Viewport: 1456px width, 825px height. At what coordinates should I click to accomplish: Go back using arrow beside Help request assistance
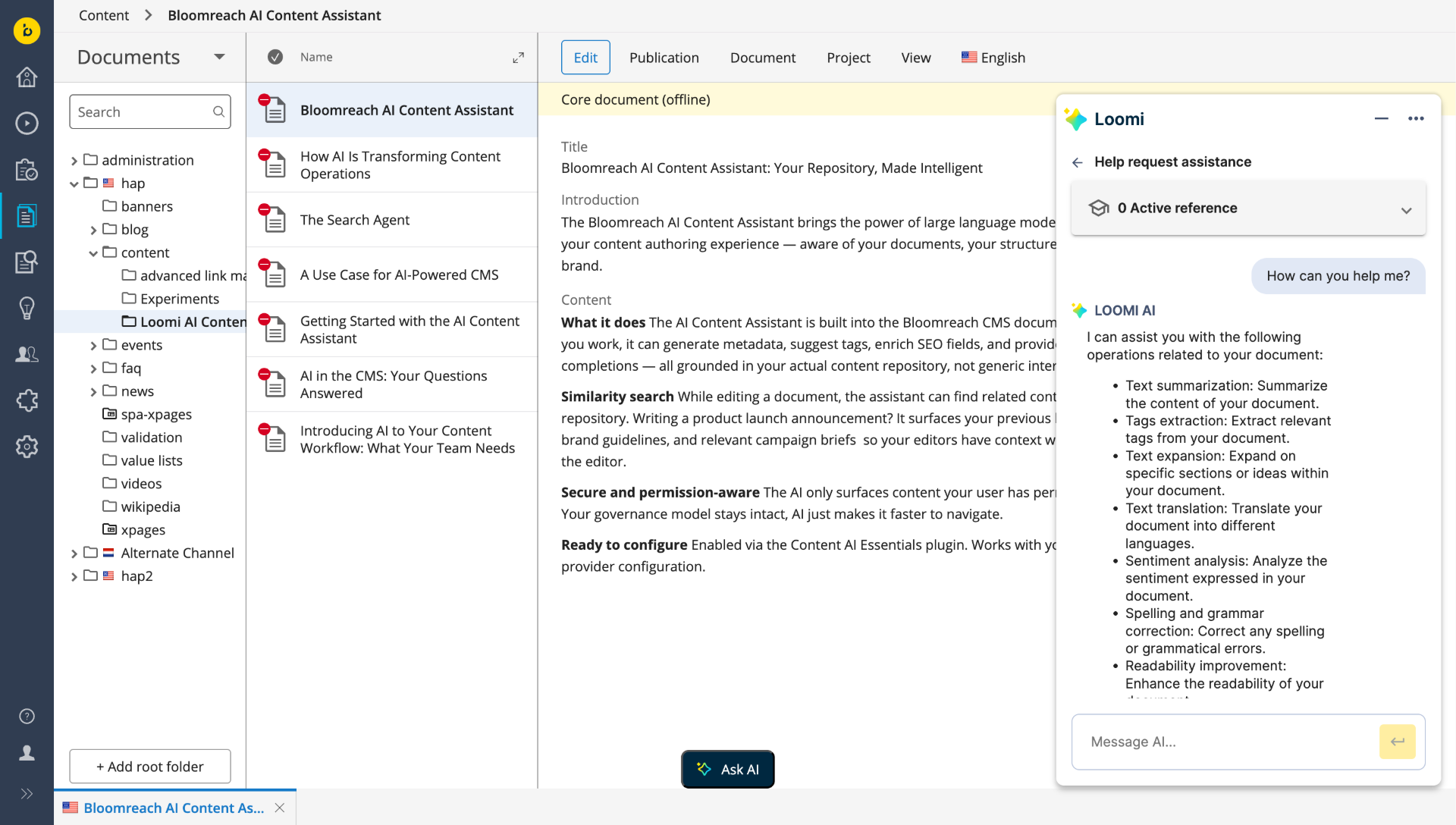click(x=1077, y=162)
